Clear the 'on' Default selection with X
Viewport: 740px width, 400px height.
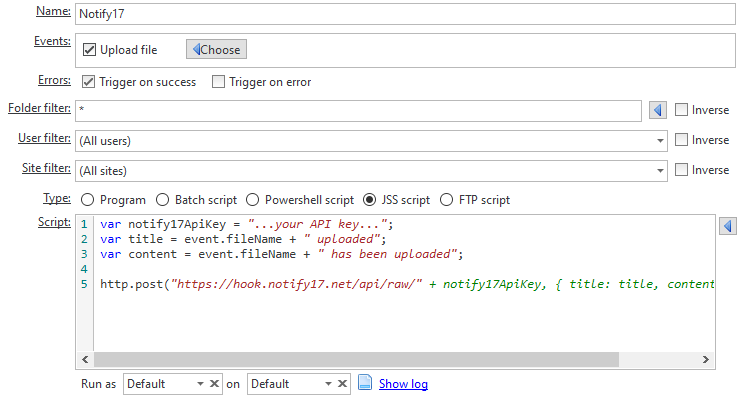(x=343, y=383)
